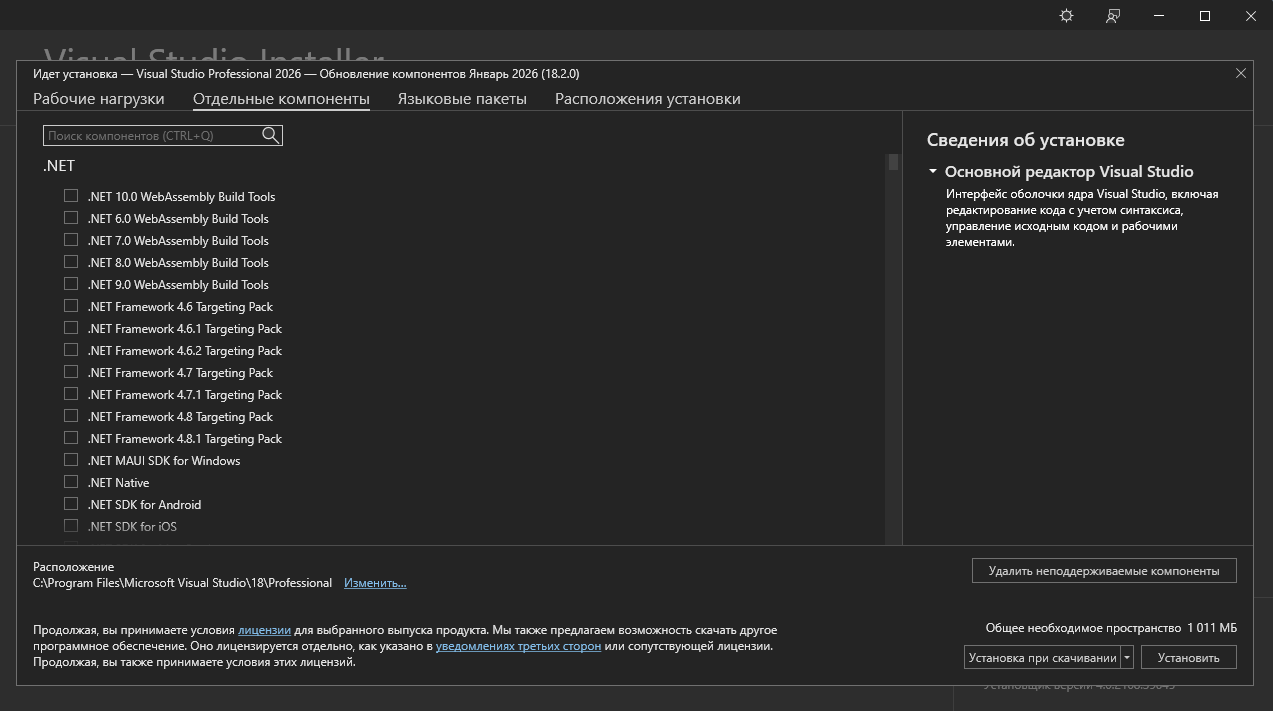Switch to Рабочие нагрузки tab
Screen dimensions: 1273x711
[98, 99]
